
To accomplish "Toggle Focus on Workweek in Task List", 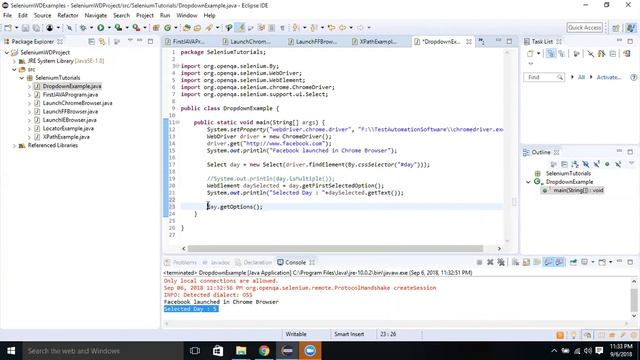I will pyautogui.click(x=576, y=53).
